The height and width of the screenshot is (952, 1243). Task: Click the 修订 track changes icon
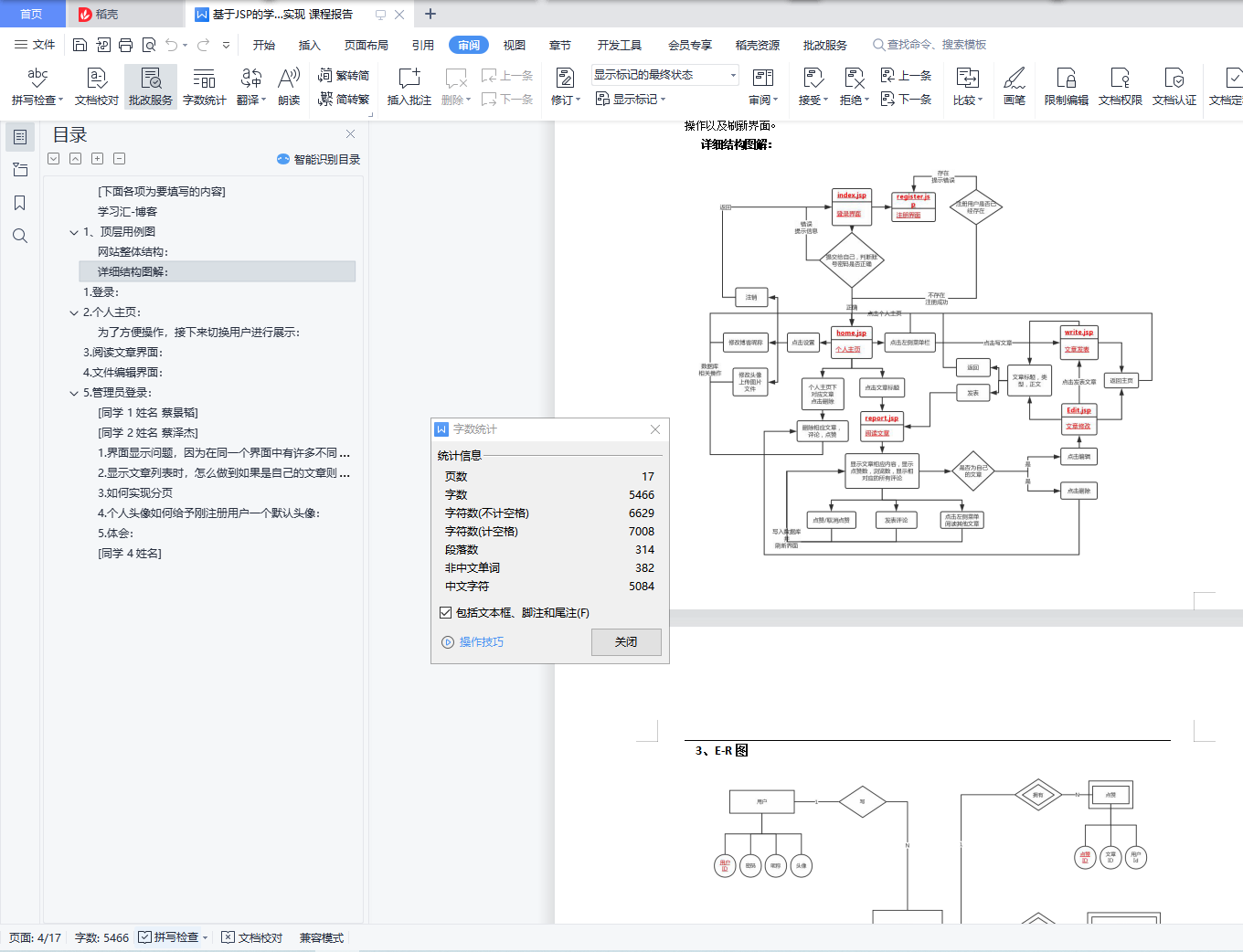click(x=565, y=78)
